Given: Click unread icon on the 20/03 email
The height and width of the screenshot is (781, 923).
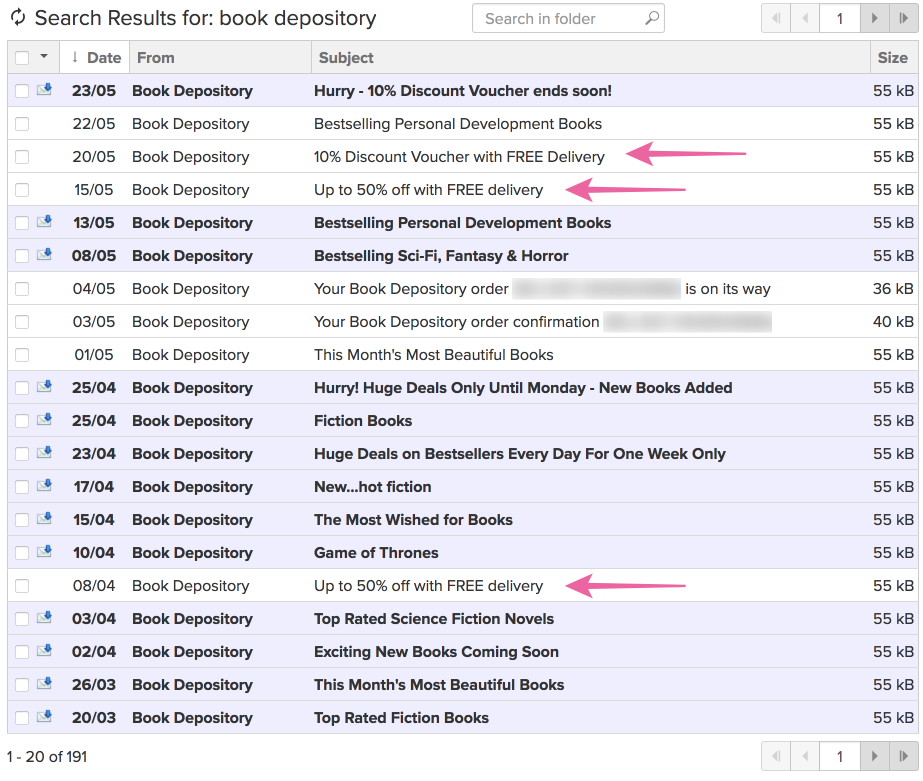Looking at the screenshot, I should point(44,716).
